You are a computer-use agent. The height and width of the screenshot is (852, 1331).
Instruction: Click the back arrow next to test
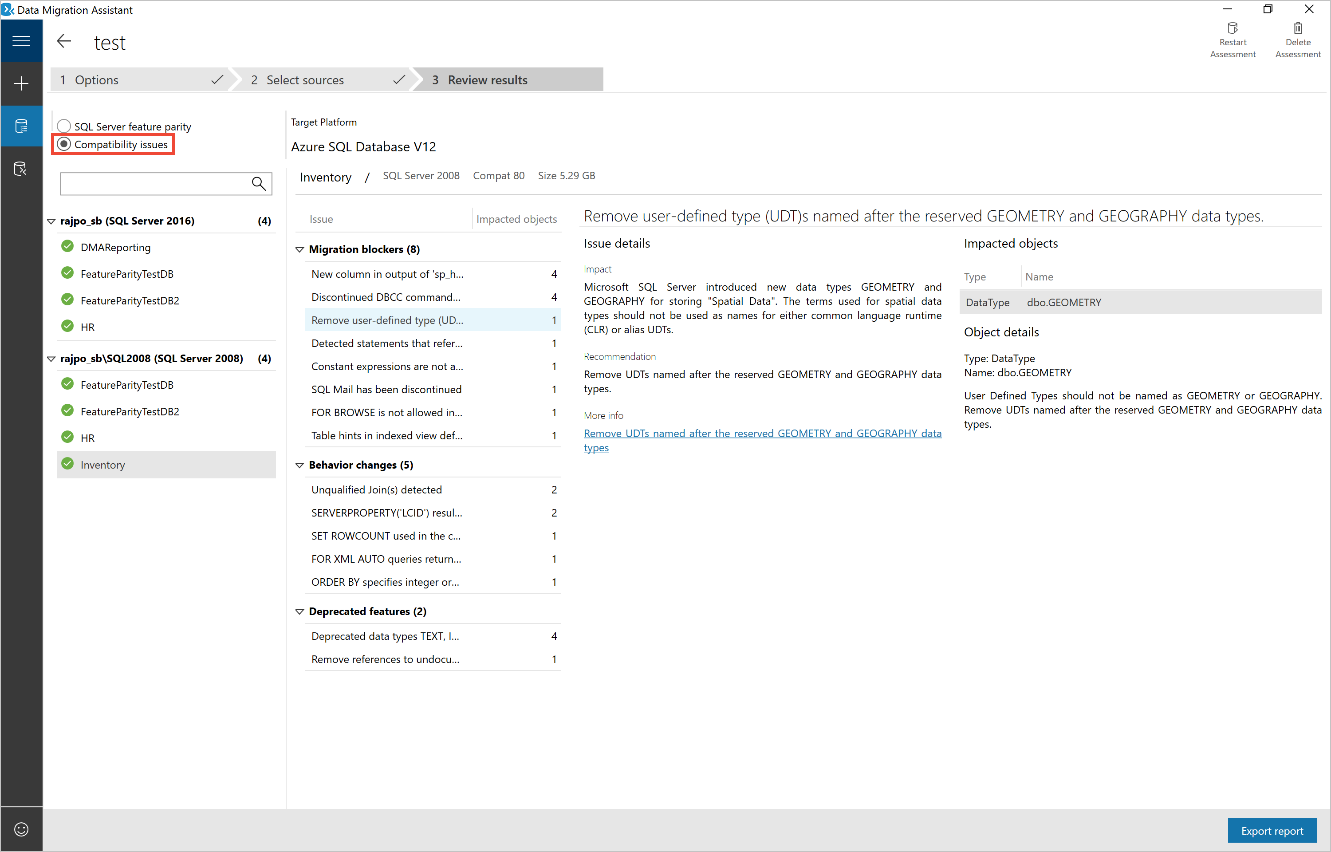[x=65, y=42]
